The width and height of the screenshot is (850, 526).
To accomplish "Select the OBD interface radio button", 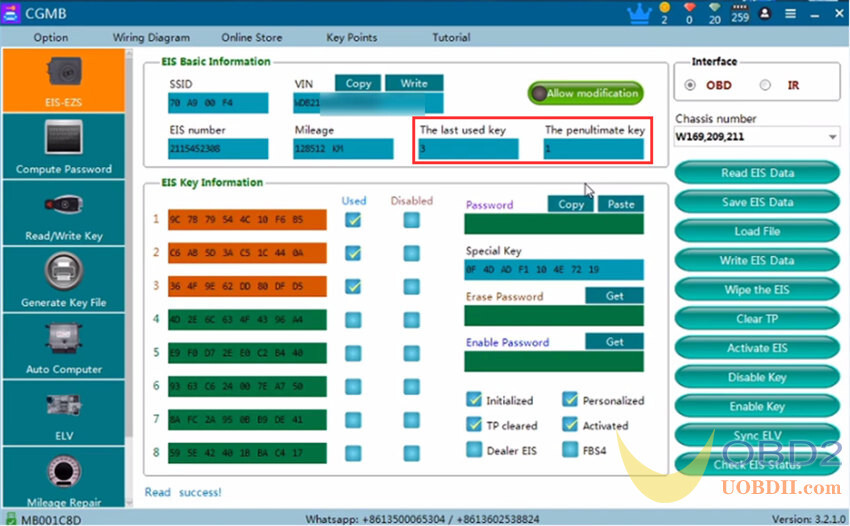I will (690, 85).
